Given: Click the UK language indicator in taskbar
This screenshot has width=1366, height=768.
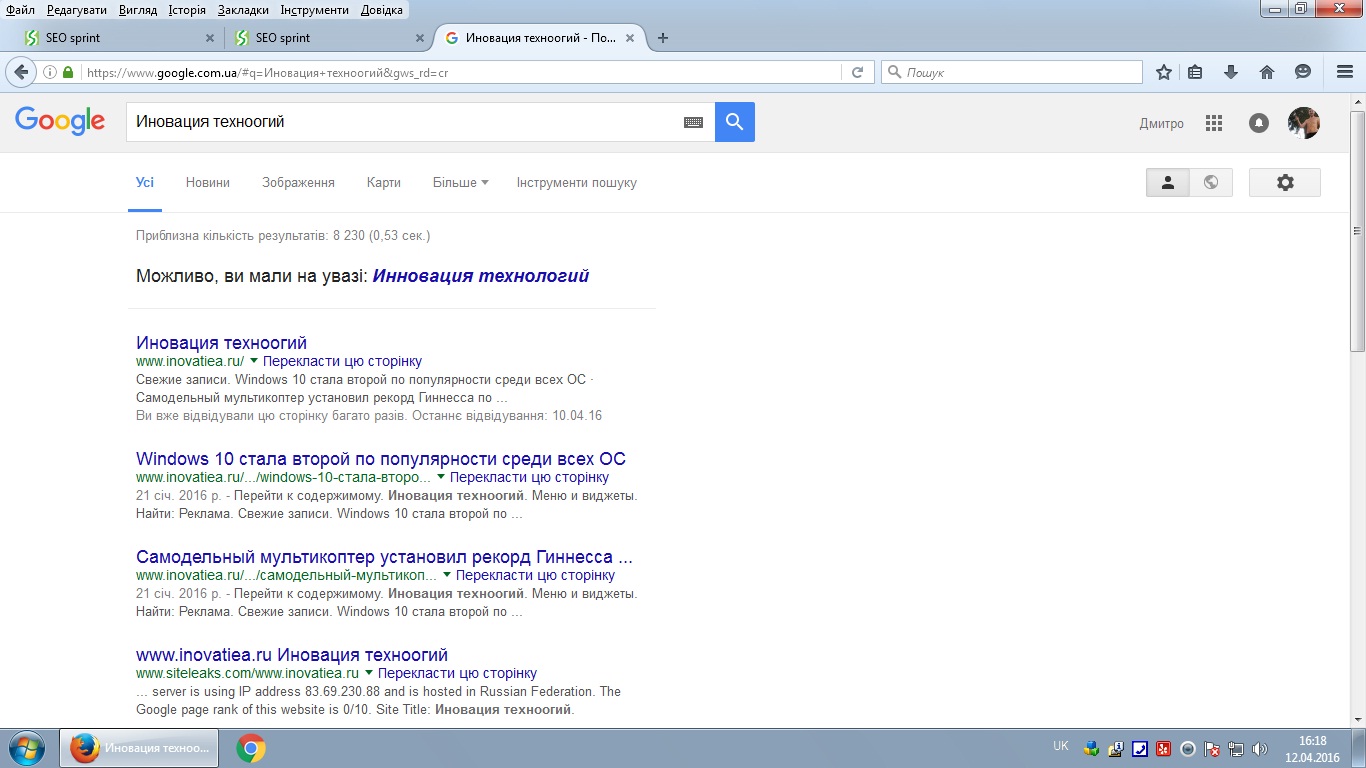Looking at the screenshot, I should [x=1060, y=746].
